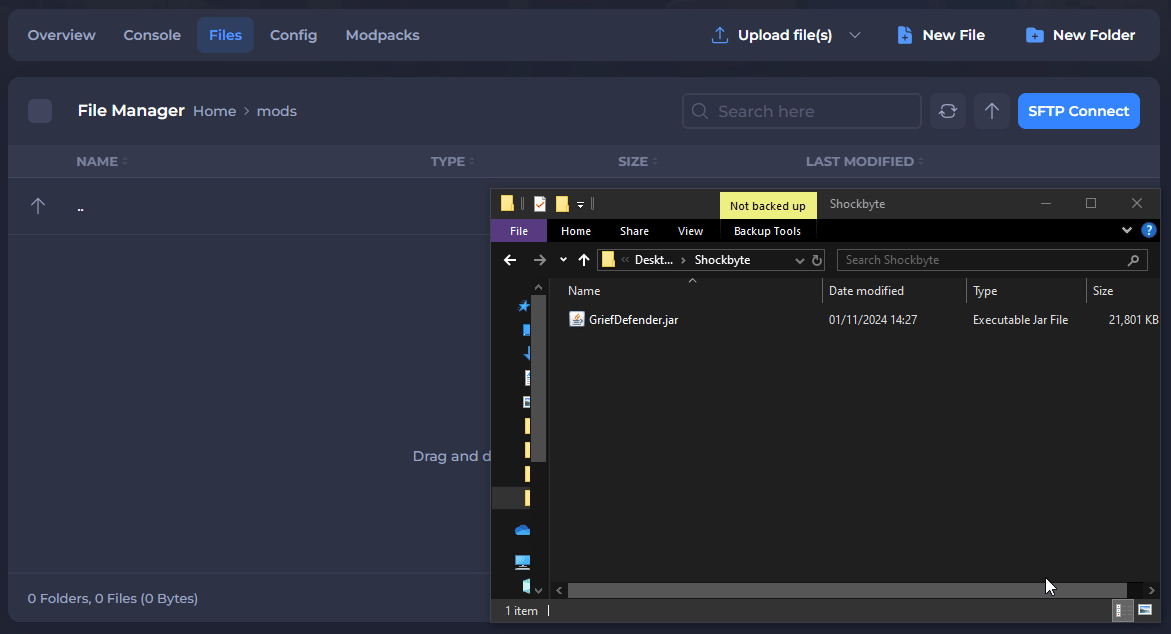Click the New folder quick access icon in Explorer

pos(562,203)
